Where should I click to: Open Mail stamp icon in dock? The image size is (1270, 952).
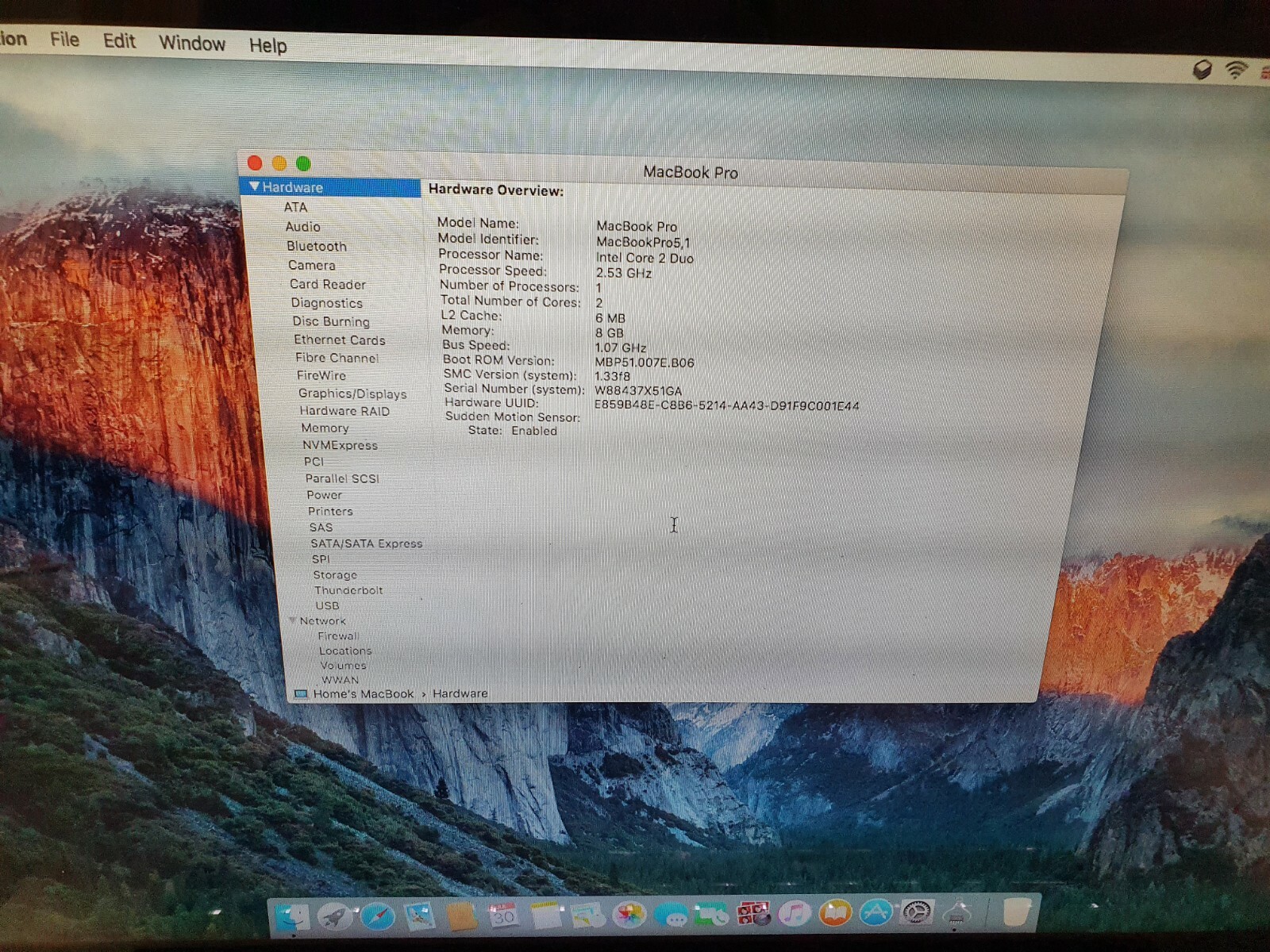(419, 916)
